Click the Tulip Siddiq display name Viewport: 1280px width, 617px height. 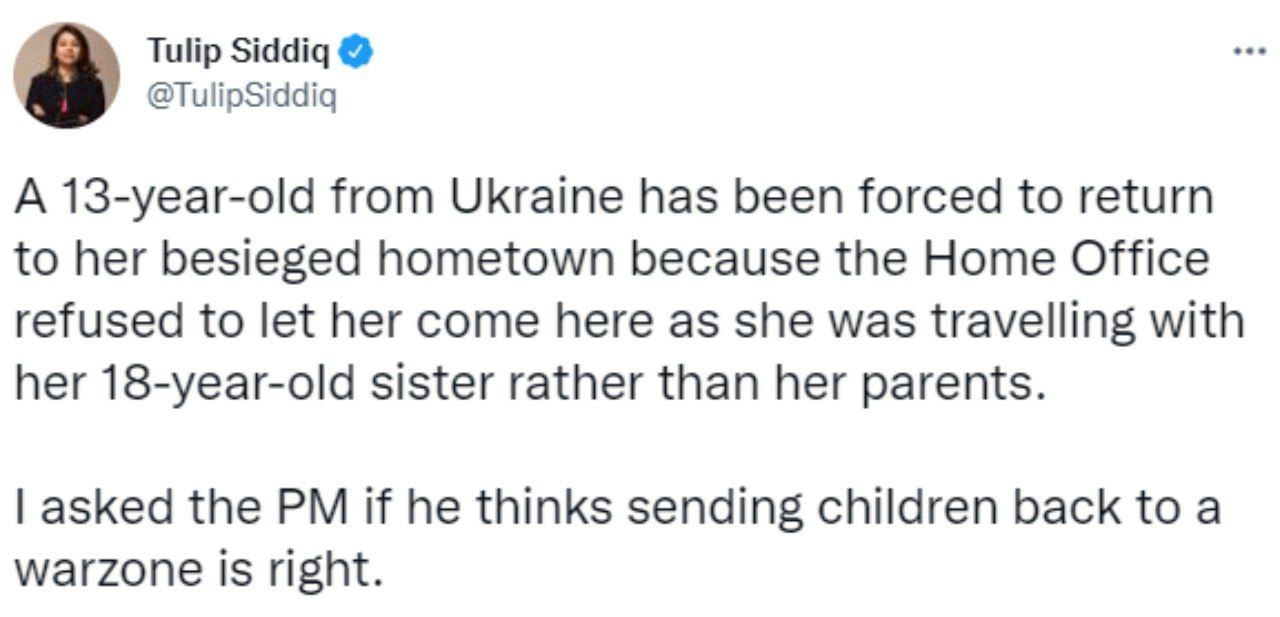pyautogui.click(x=243, y=51)
